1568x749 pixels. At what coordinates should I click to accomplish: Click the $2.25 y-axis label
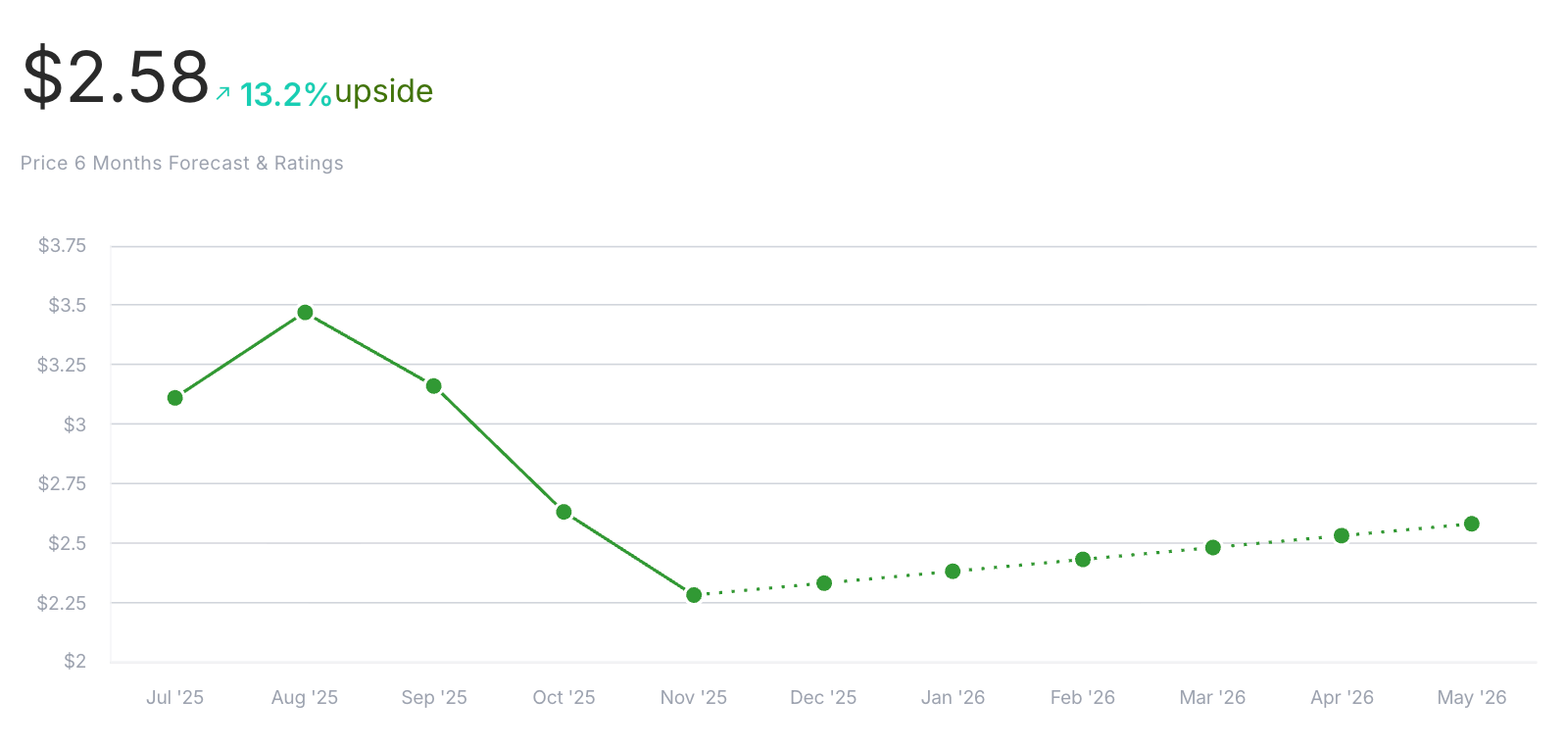62,603
